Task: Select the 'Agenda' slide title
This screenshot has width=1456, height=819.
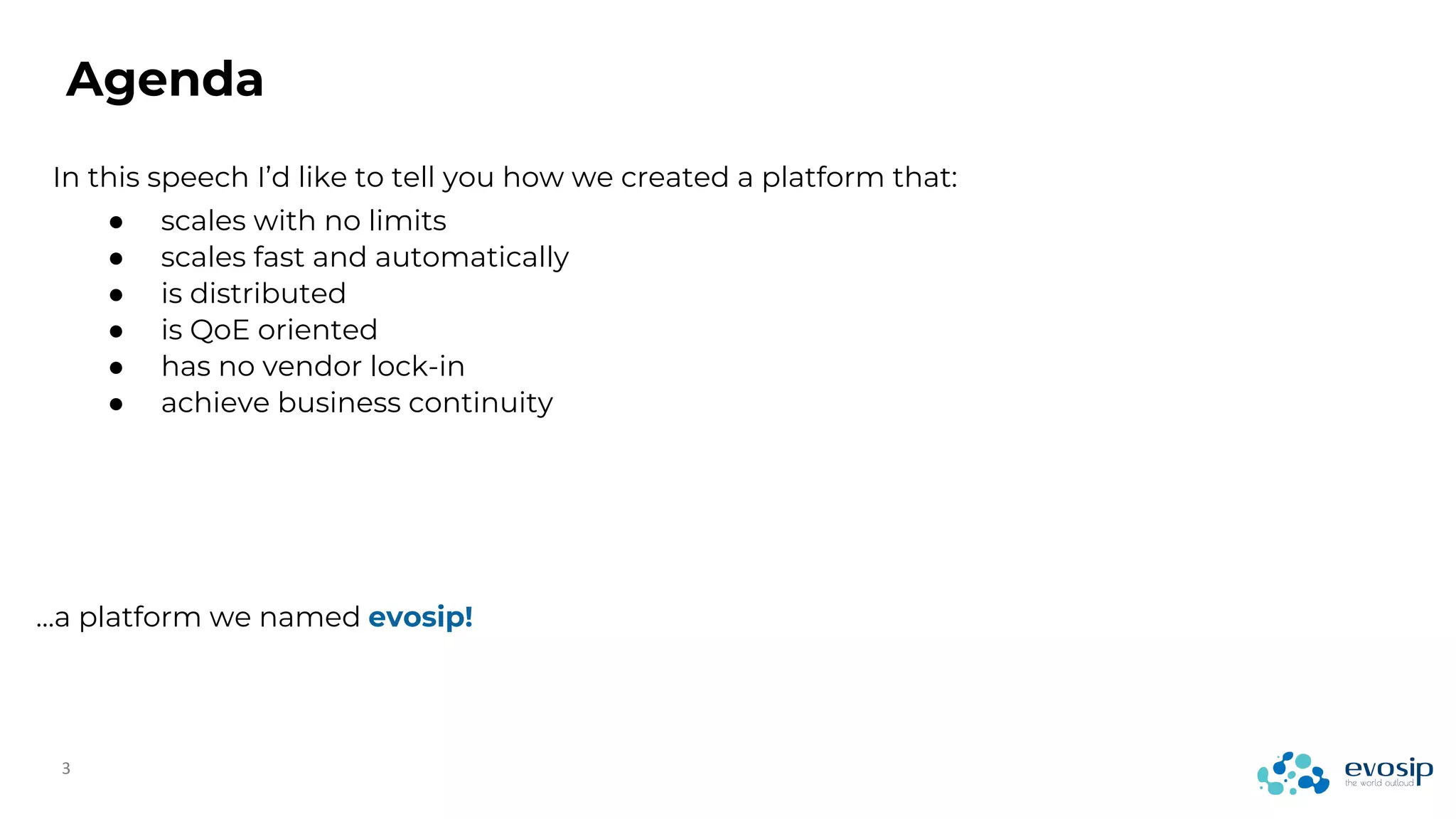Action: [x=165, y=80]
